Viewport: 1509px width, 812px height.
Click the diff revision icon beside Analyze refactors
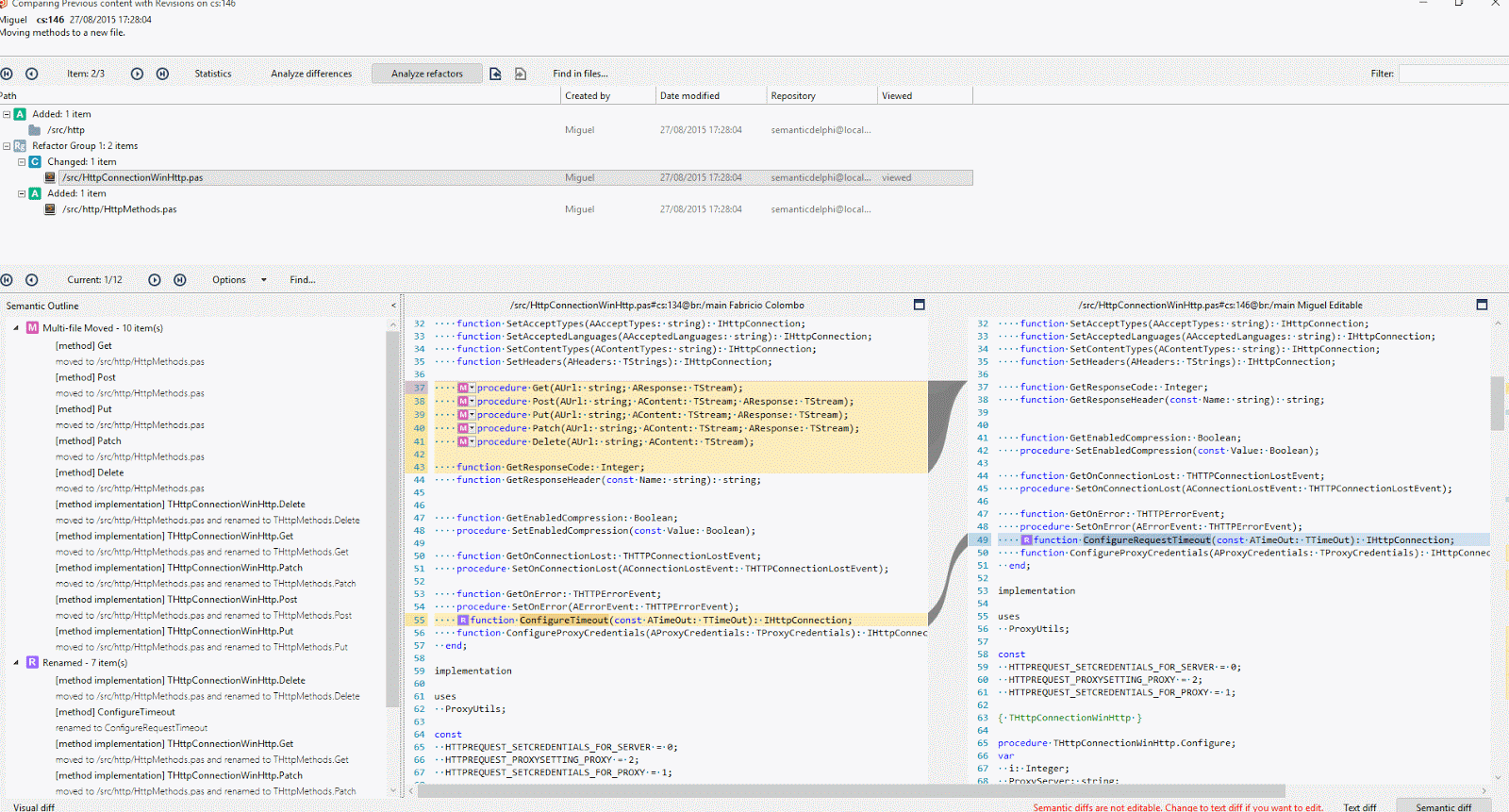(x=495, y=74)
